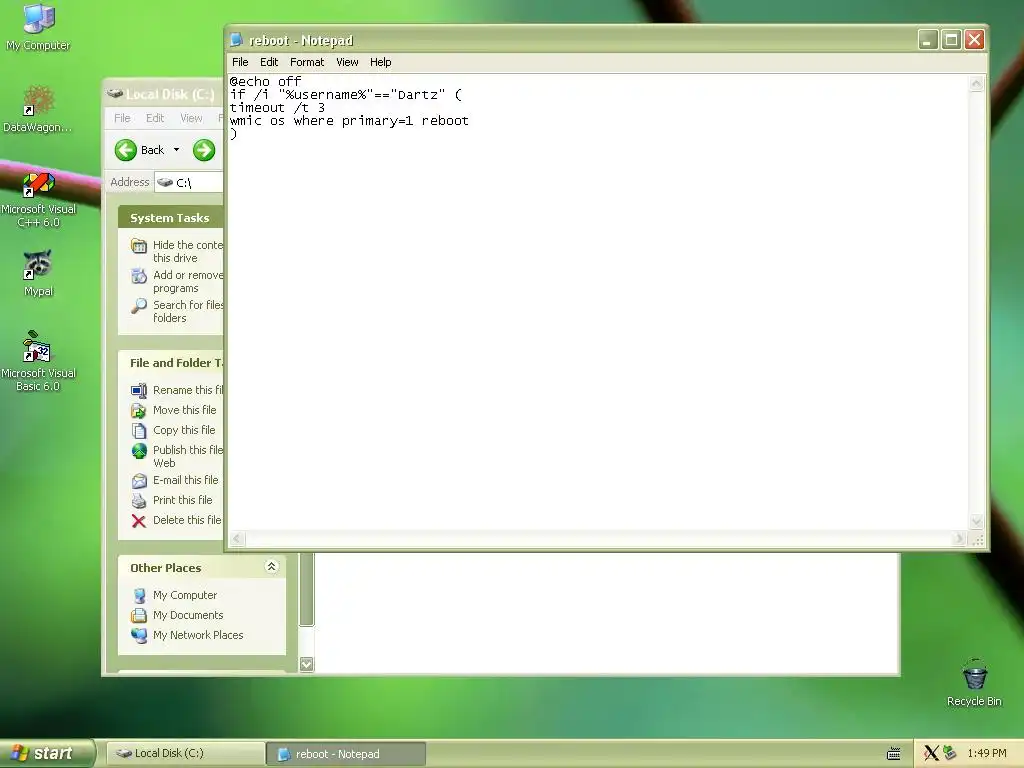1024x768 pixels.
Task: Open Edit menu in Local Disk window
Action: coord(155,118)
